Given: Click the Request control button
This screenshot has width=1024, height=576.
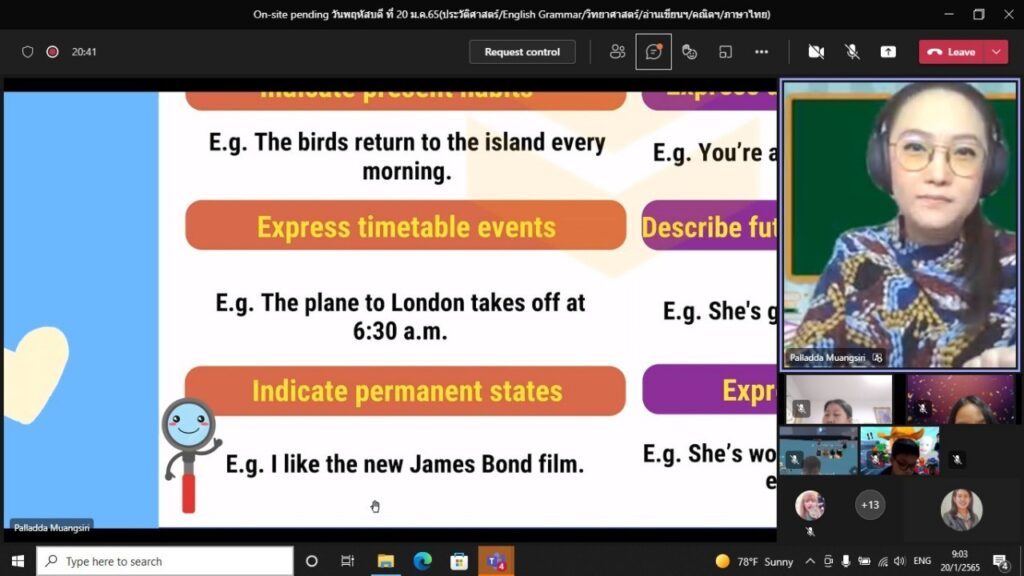Looking at the screenshot, I should [522, 52].
